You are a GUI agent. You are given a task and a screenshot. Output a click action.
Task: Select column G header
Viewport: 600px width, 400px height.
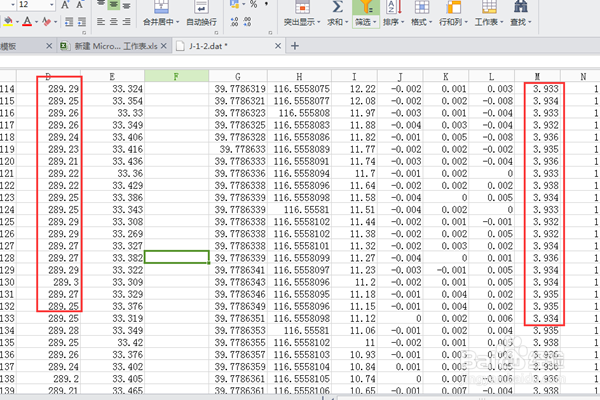coord(238,76)
